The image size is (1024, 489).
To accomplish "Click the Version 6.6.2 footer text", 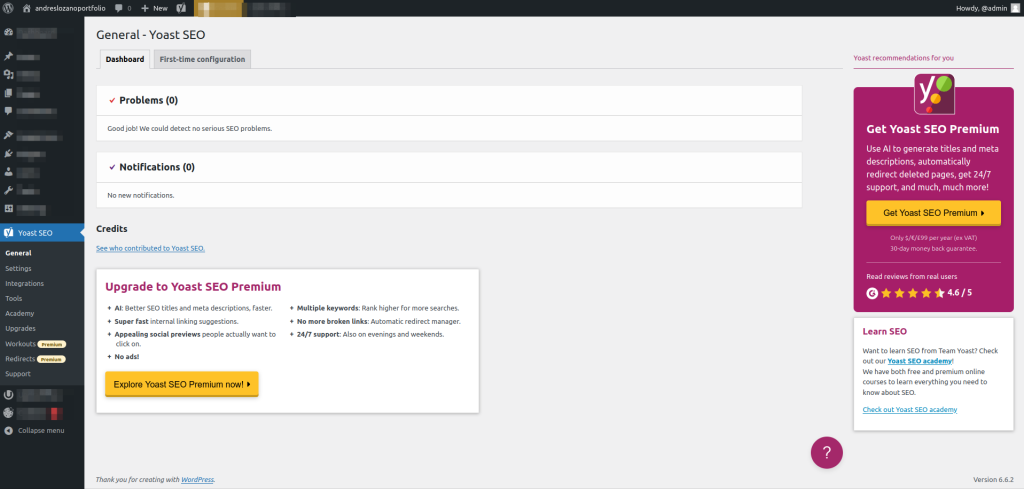I will 993,479.
